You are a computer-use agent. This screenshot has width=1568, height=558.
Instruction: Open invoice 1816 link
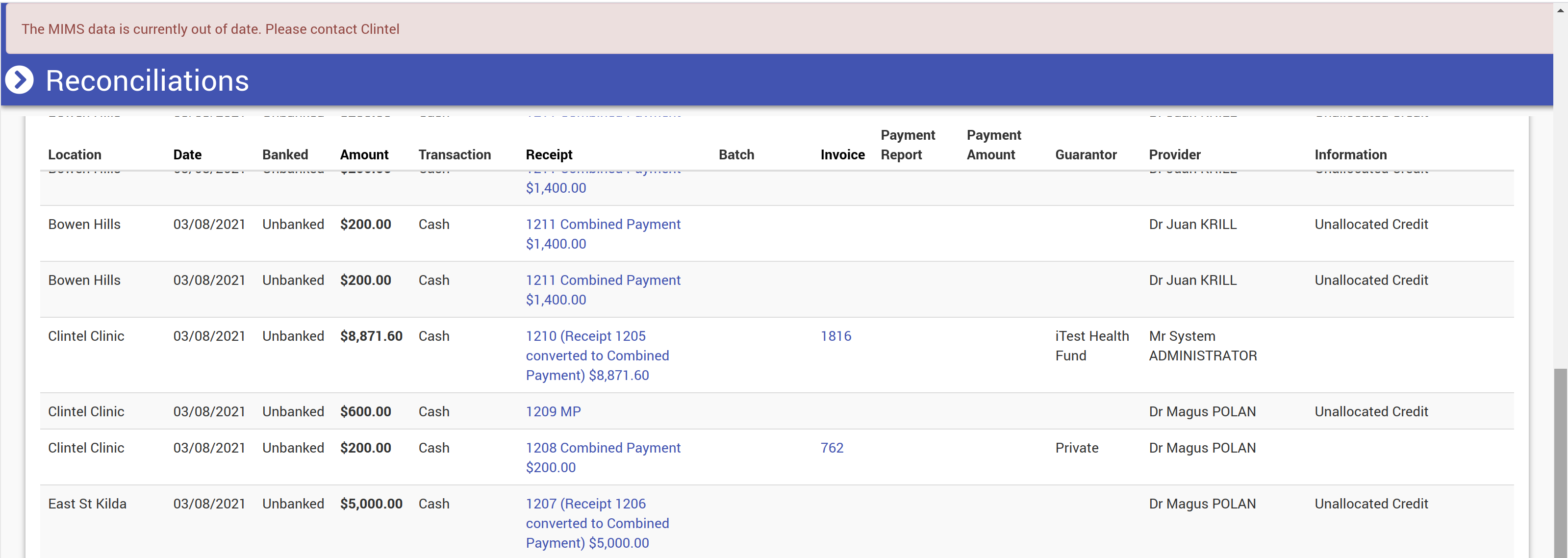835,336
